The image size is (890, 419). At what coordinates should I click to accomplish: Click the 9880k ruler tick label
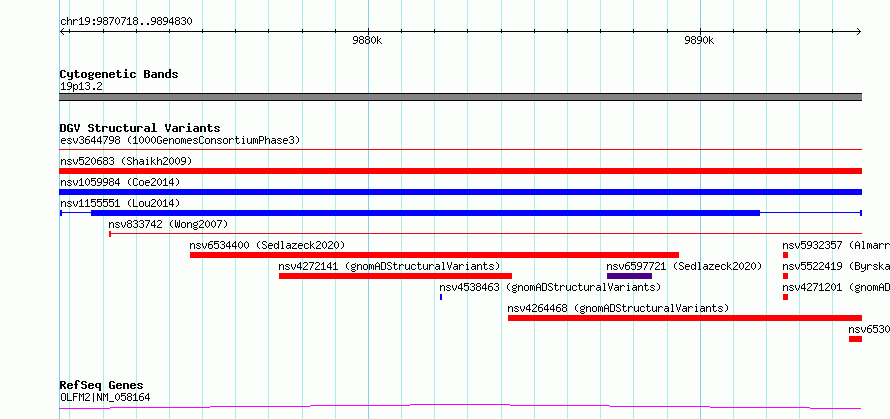(367, 40)
